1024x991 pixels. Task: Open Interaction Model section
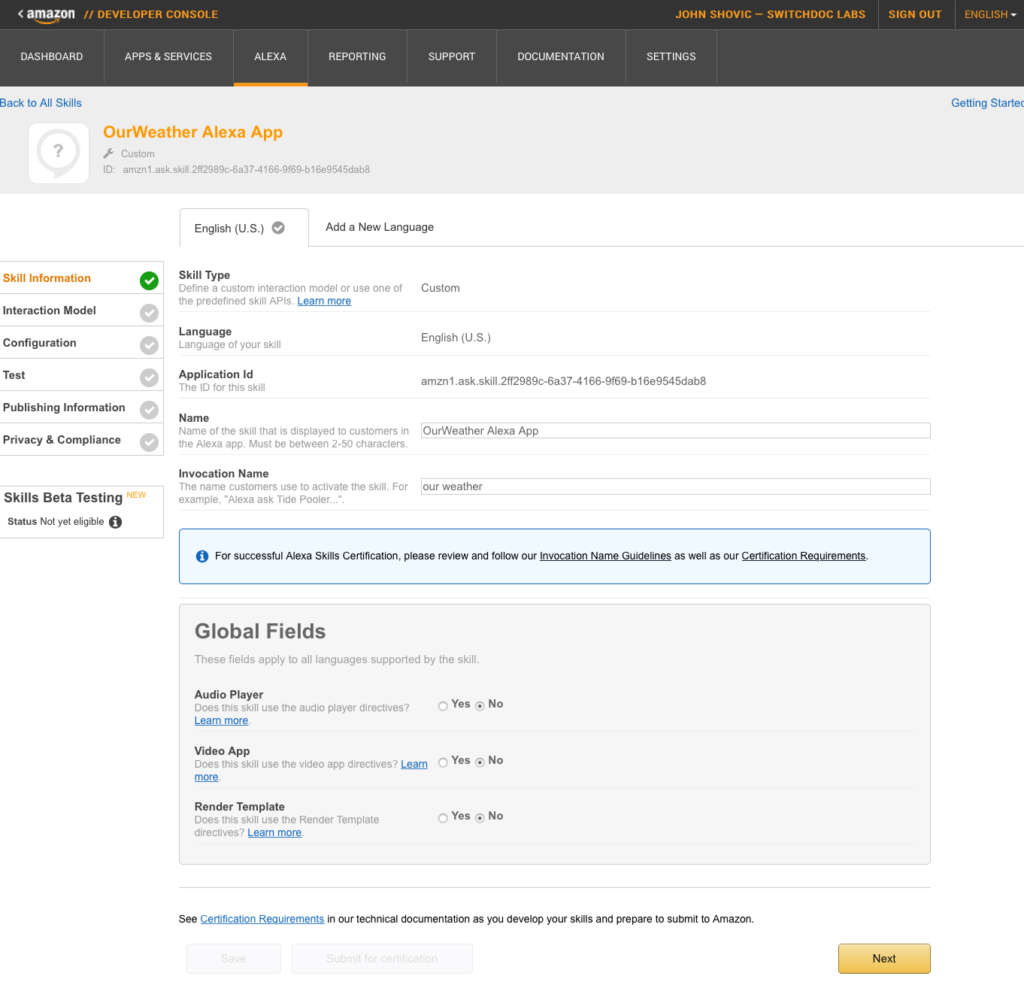tap(82, 311)
